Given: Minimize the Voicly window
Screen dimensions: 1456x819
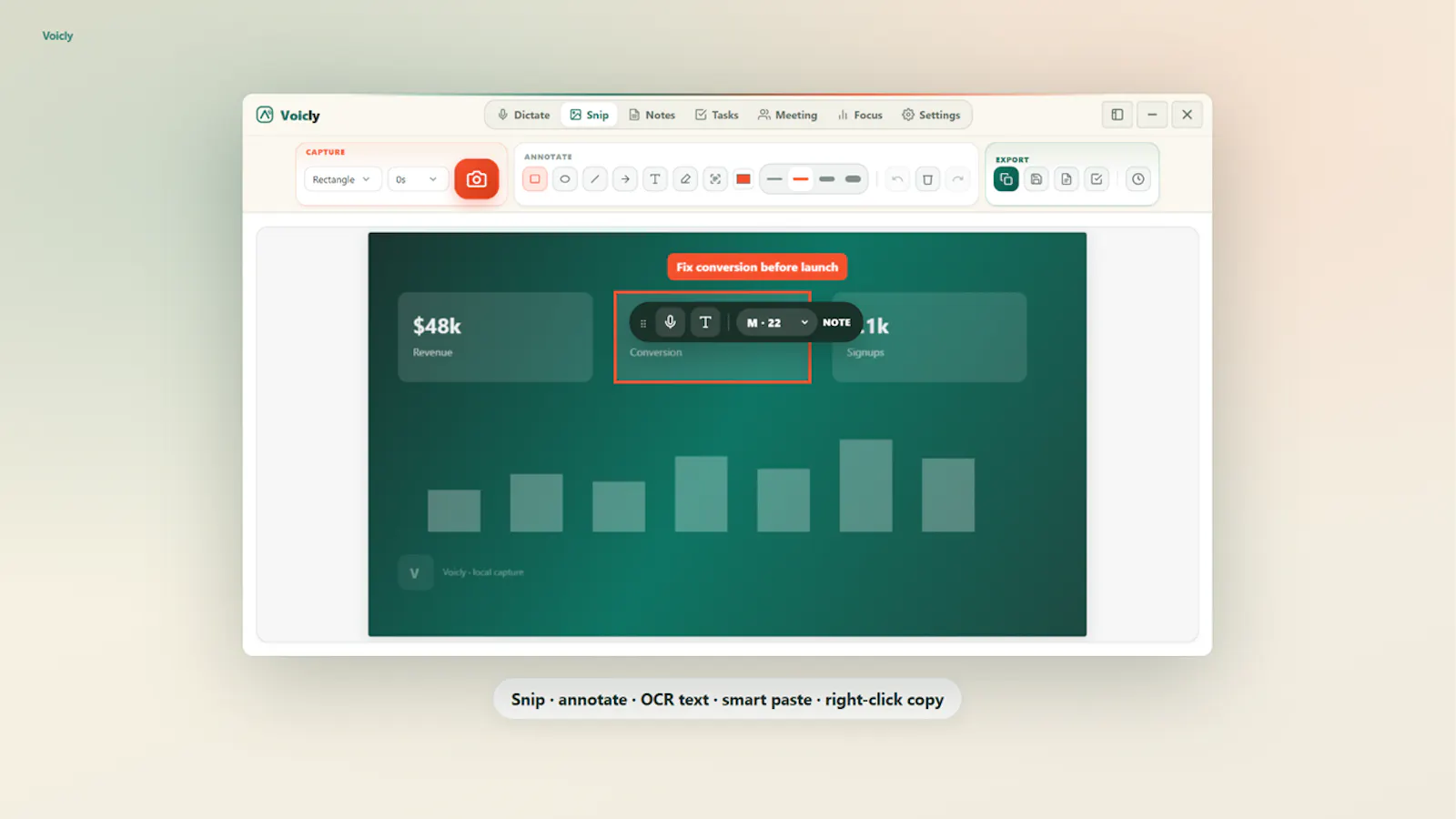Looking at the screenshot, I should 1152,115.
